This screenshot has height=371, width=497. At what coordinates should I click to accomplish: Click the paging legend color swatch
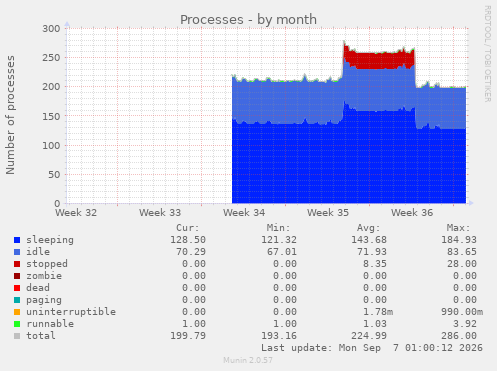(17, 300)
